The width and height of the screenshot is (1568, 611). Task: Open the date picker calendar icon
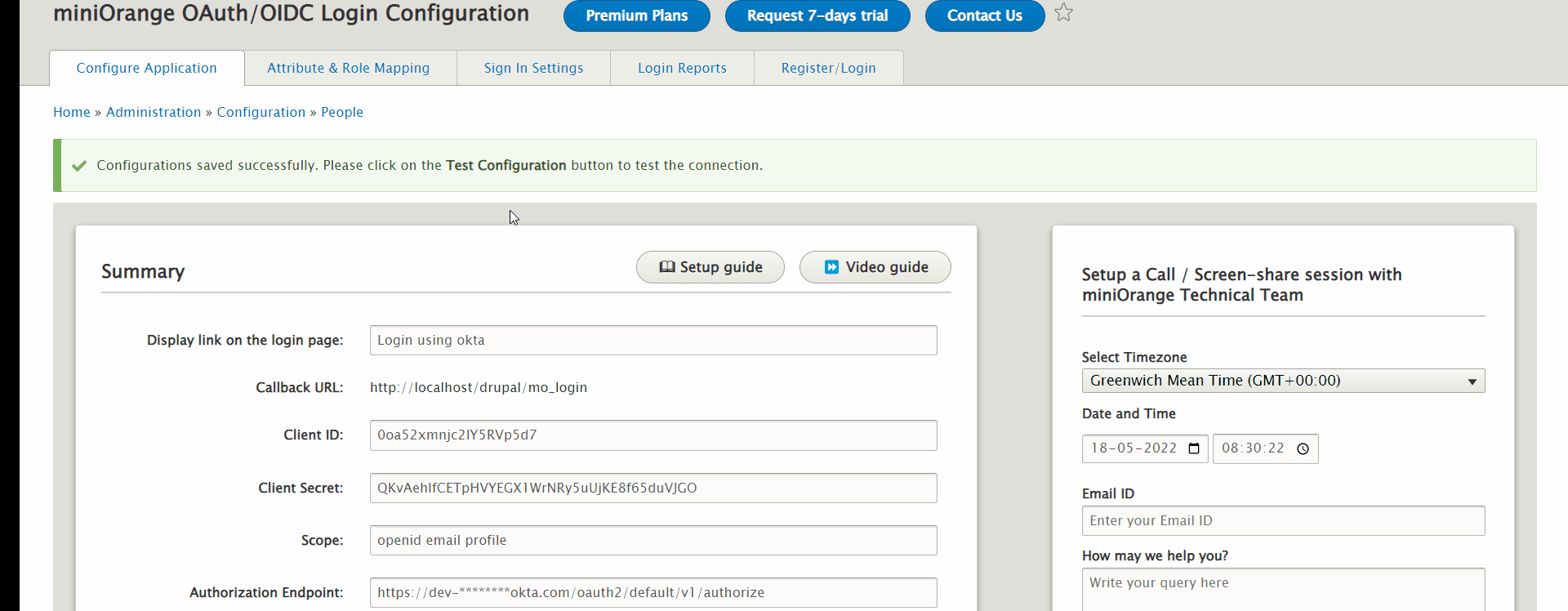[1194, 448]
